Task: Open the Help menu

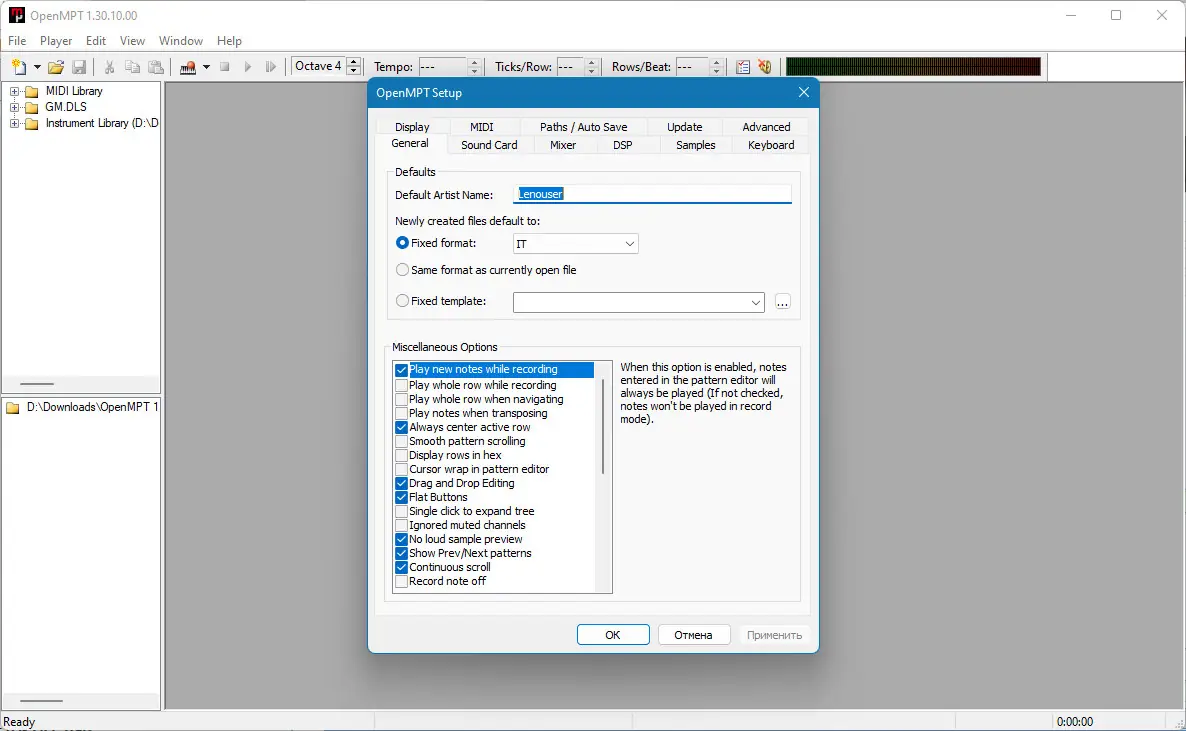Action: coord(229,41)
